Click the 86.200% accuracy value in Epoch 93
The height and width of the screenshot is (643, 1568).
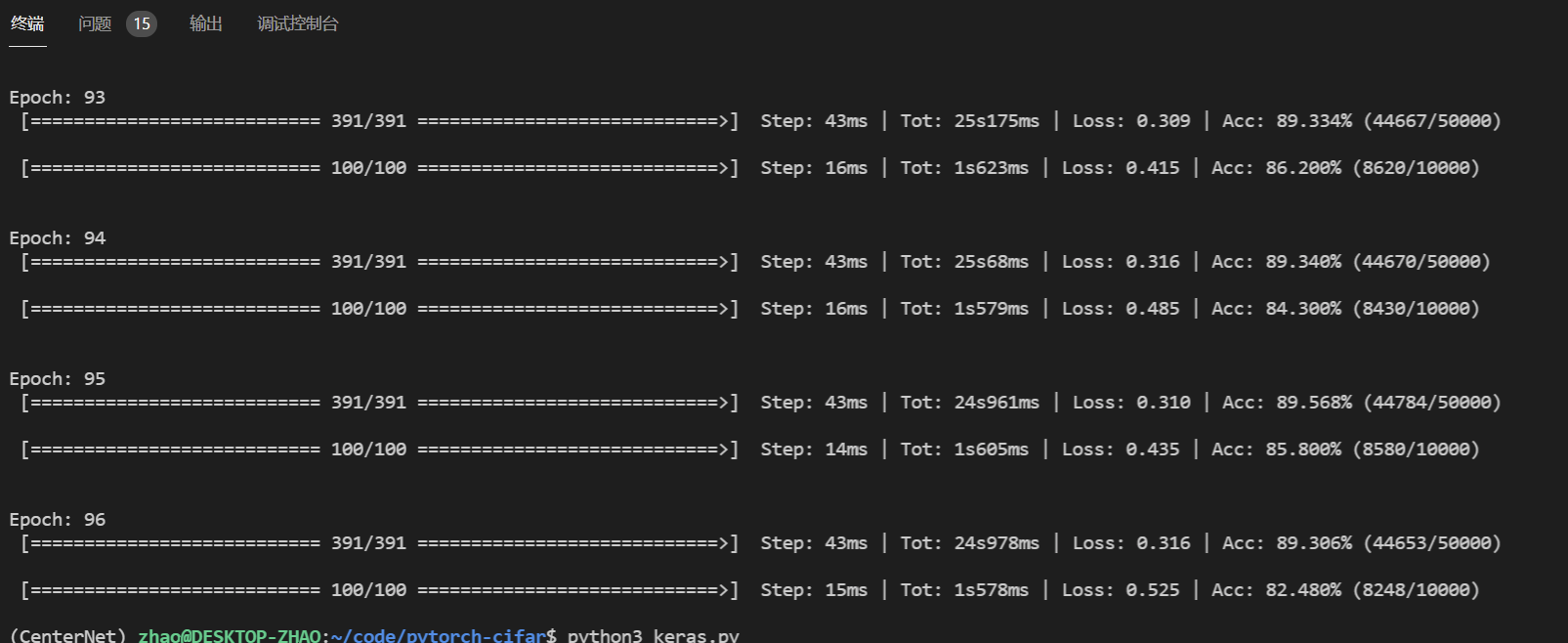(x=1303, y=168)
